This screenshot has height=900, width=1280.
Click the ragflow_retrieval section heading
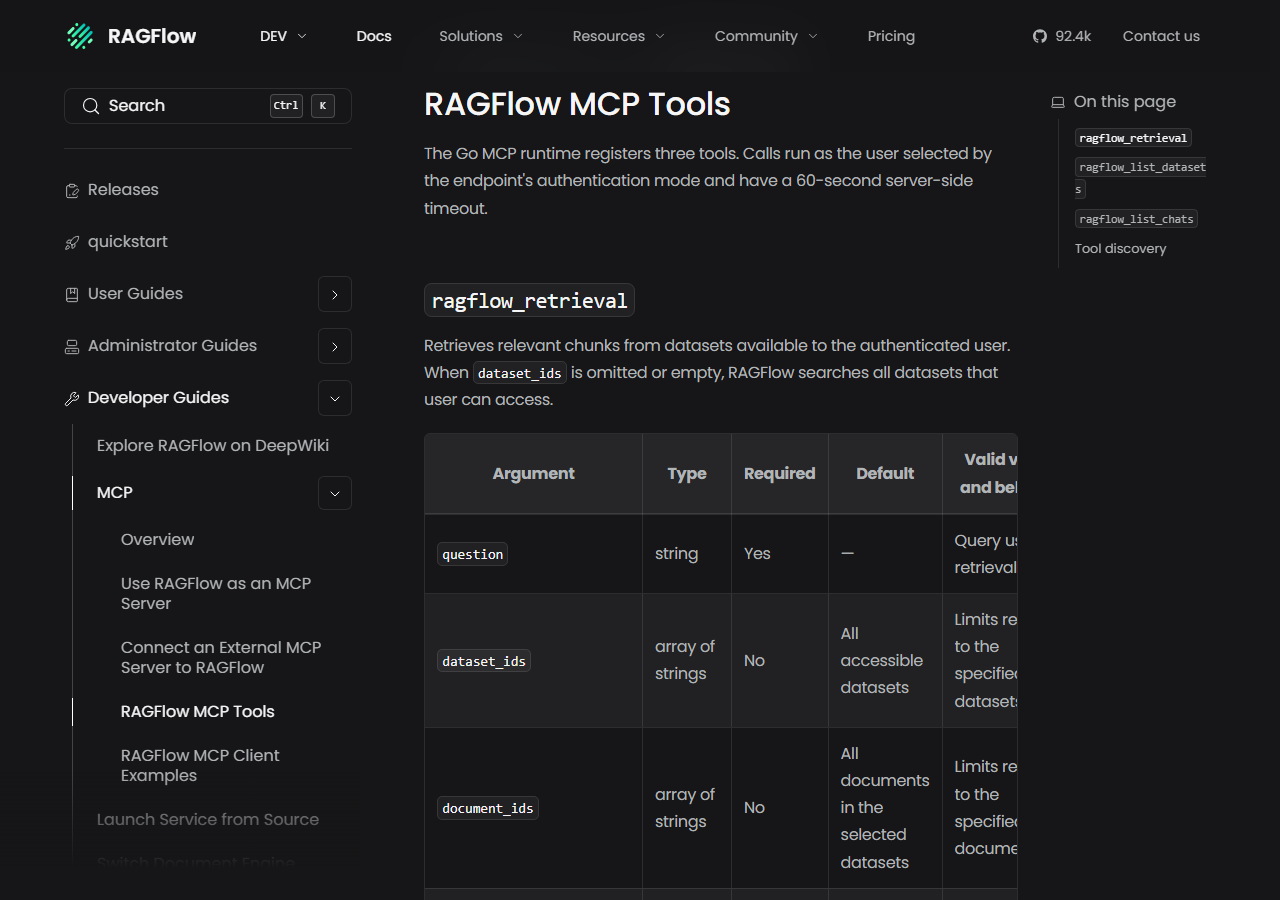click(x=529, y=300)
